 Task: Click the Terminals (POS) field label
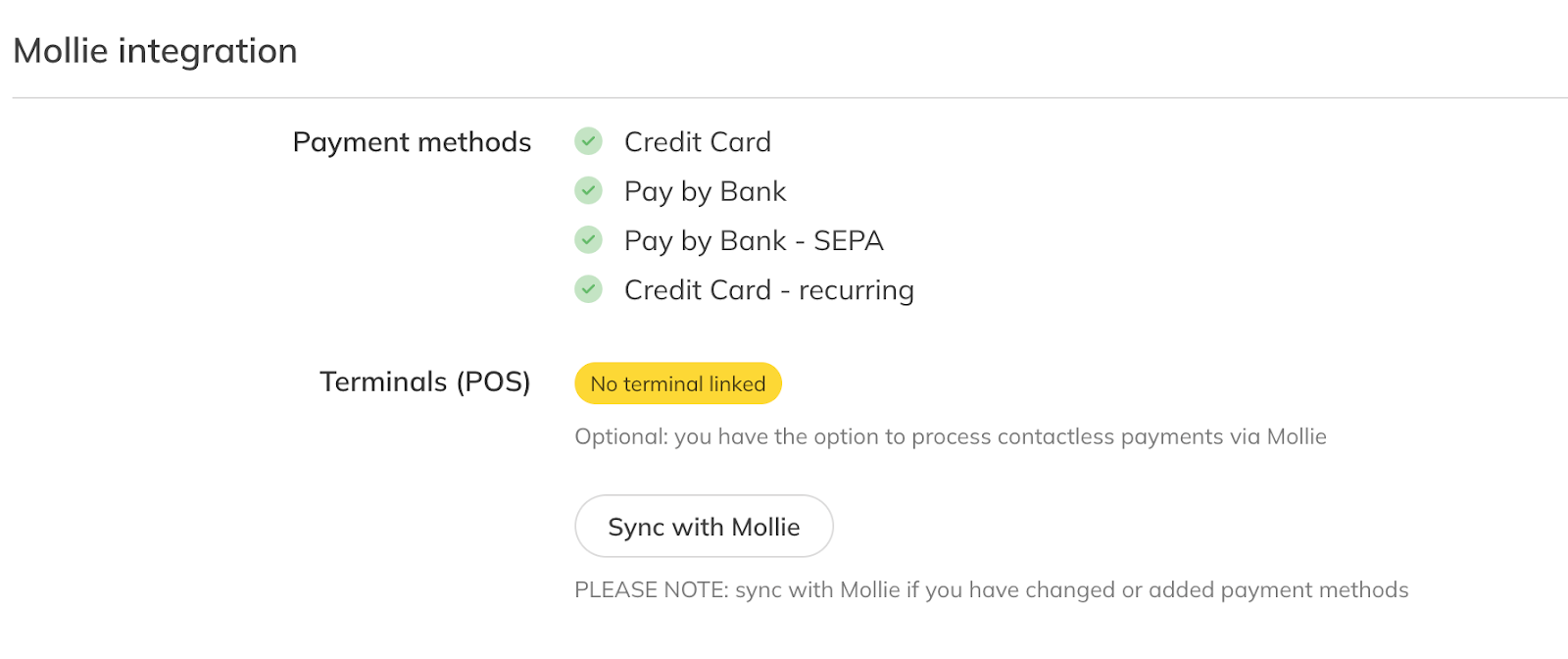[x=424, y=381]
